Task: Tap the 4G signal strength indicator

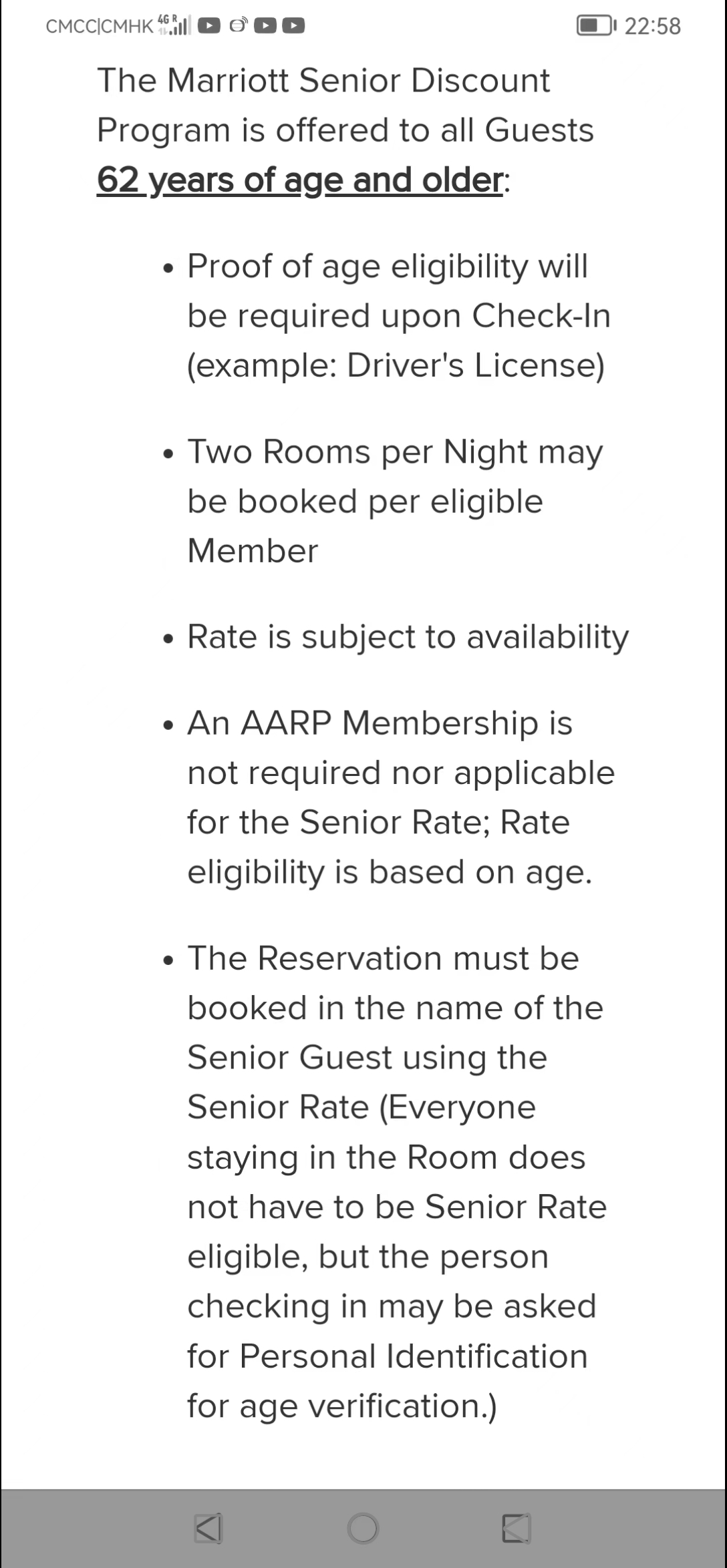Action: 174,25
